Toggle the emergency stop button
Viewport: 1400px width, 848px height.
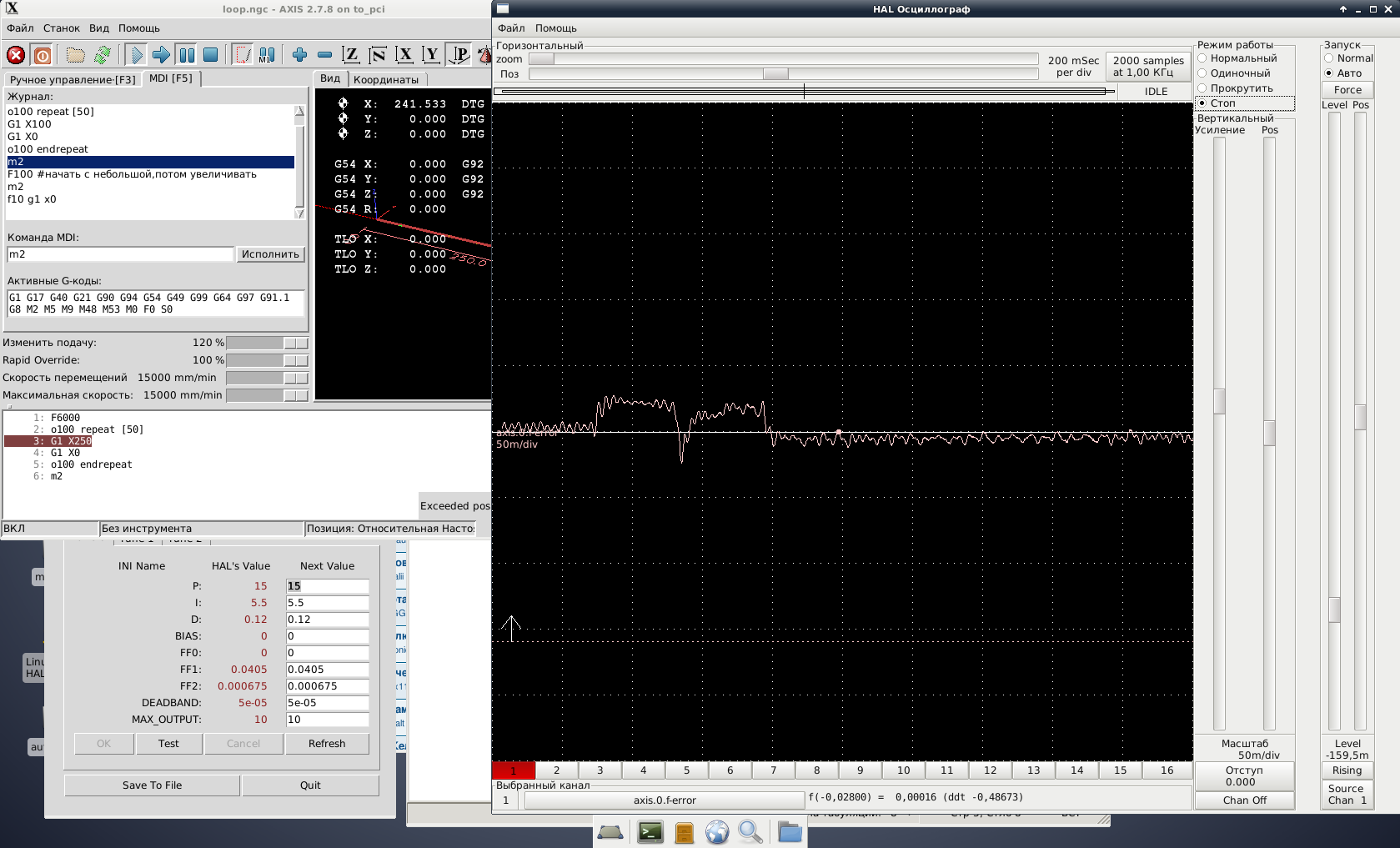(x=16, y=55)
